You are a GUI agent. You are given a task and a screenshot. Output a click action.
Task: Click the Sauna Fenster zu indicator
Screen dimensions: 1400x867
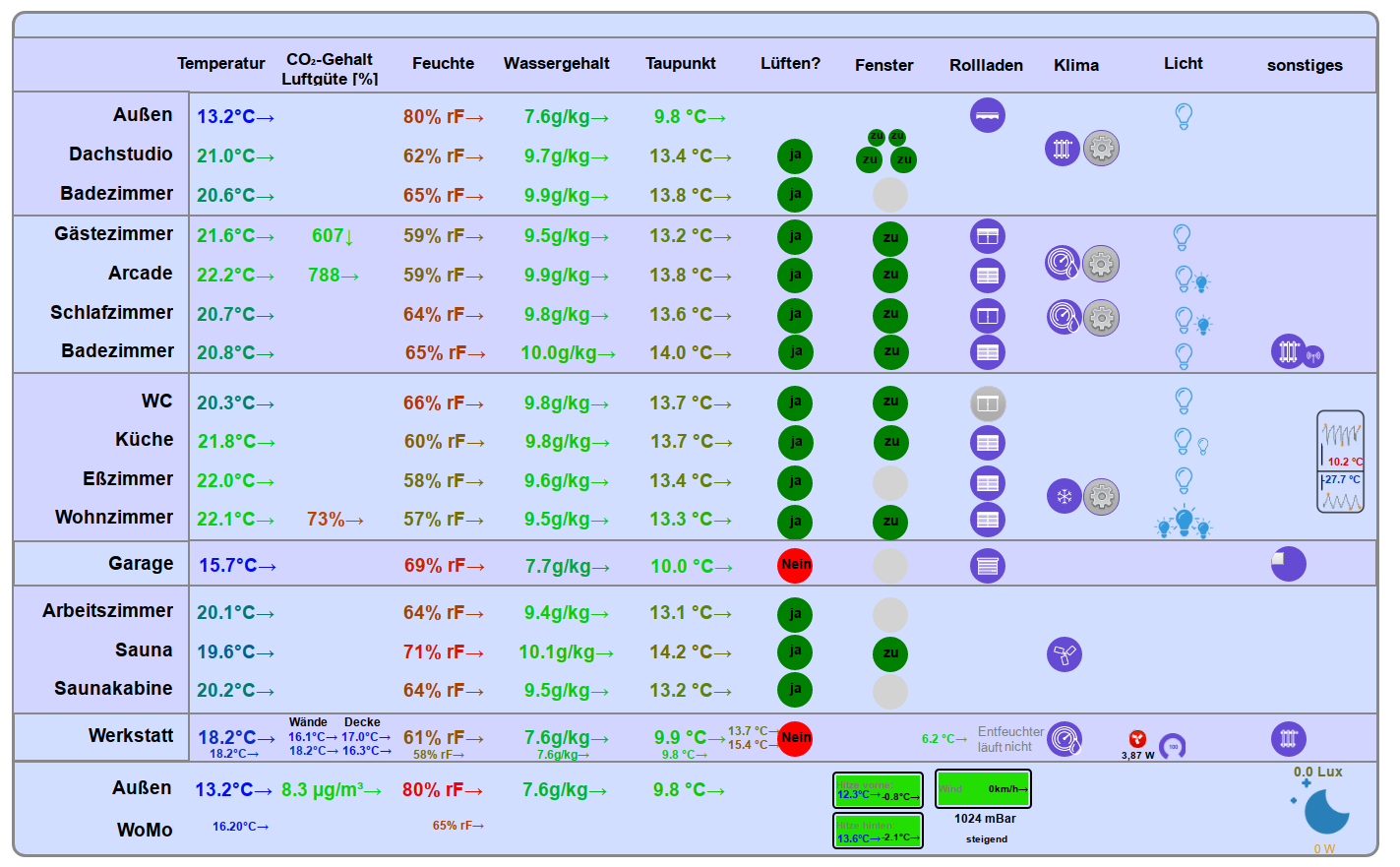(890, 653)
